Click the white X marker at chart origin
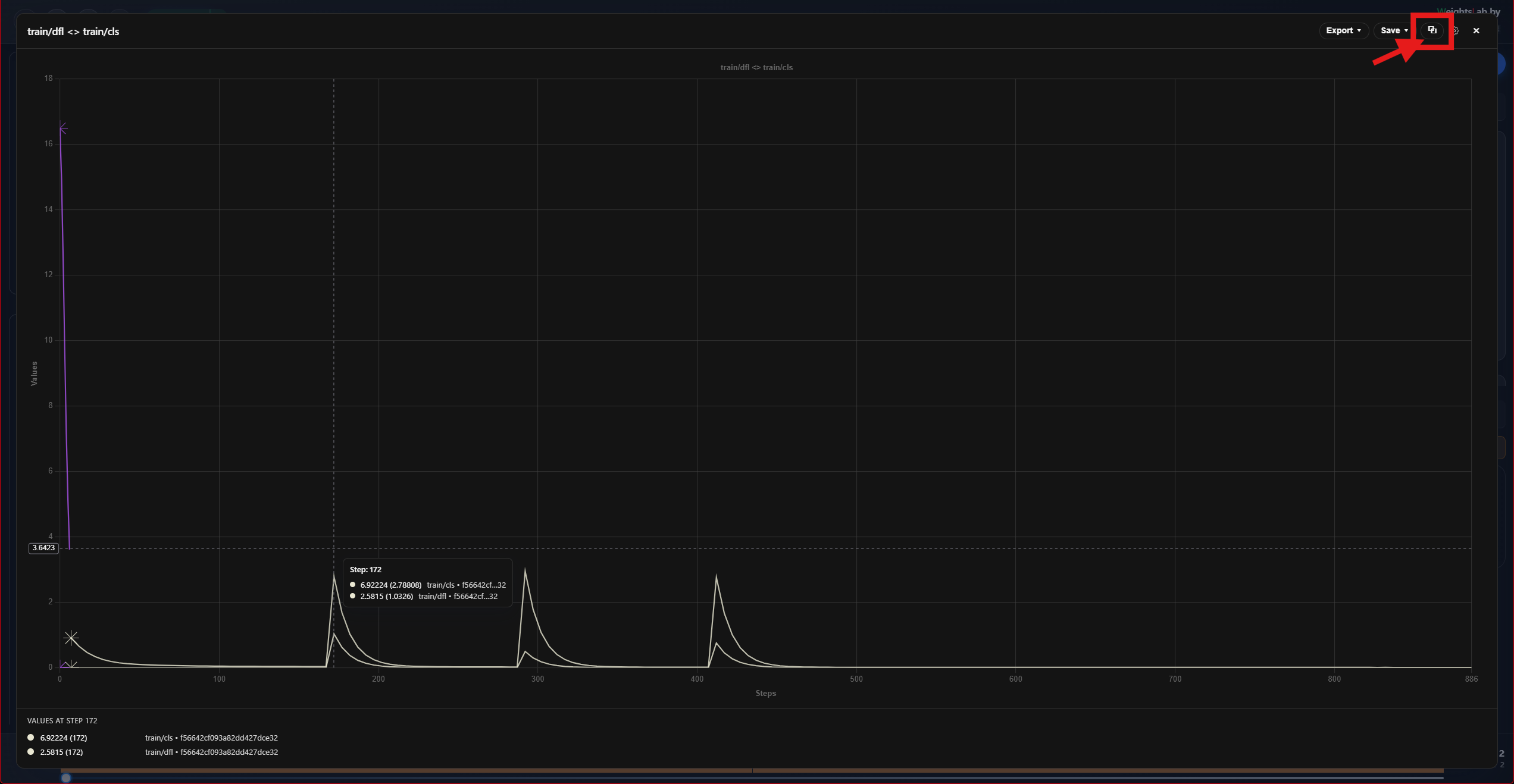The image size is (1514, 784). pos(71,665)
